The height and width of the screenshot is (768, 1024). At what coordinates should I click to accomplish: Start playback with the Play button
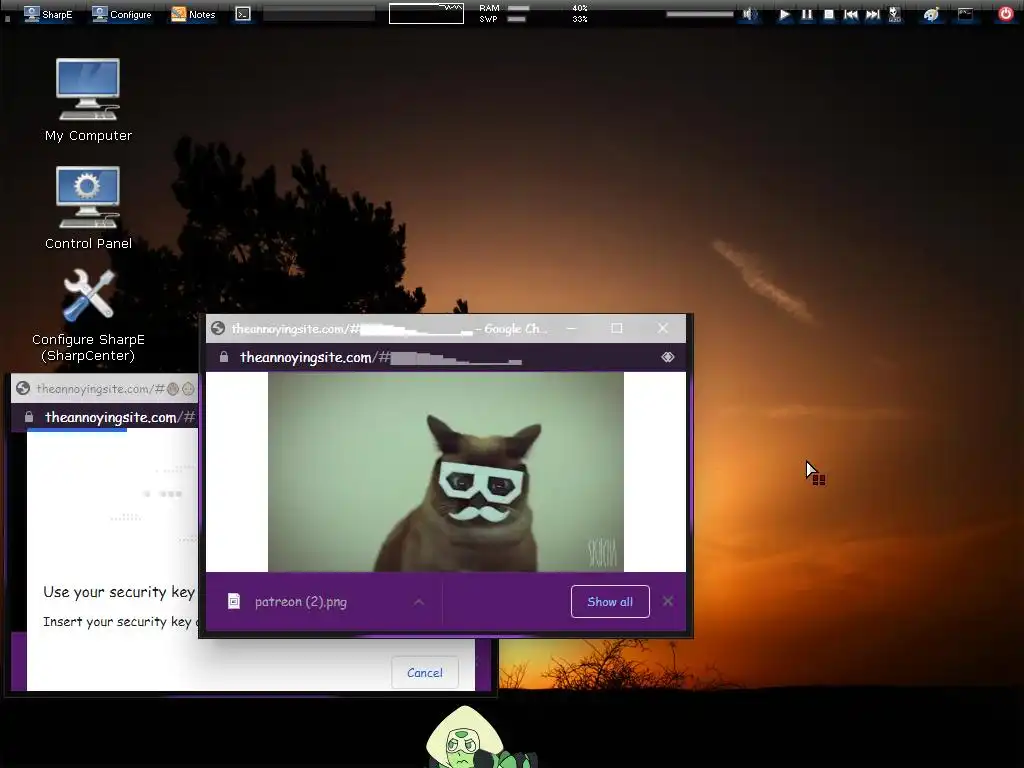[x=784, y=14]
